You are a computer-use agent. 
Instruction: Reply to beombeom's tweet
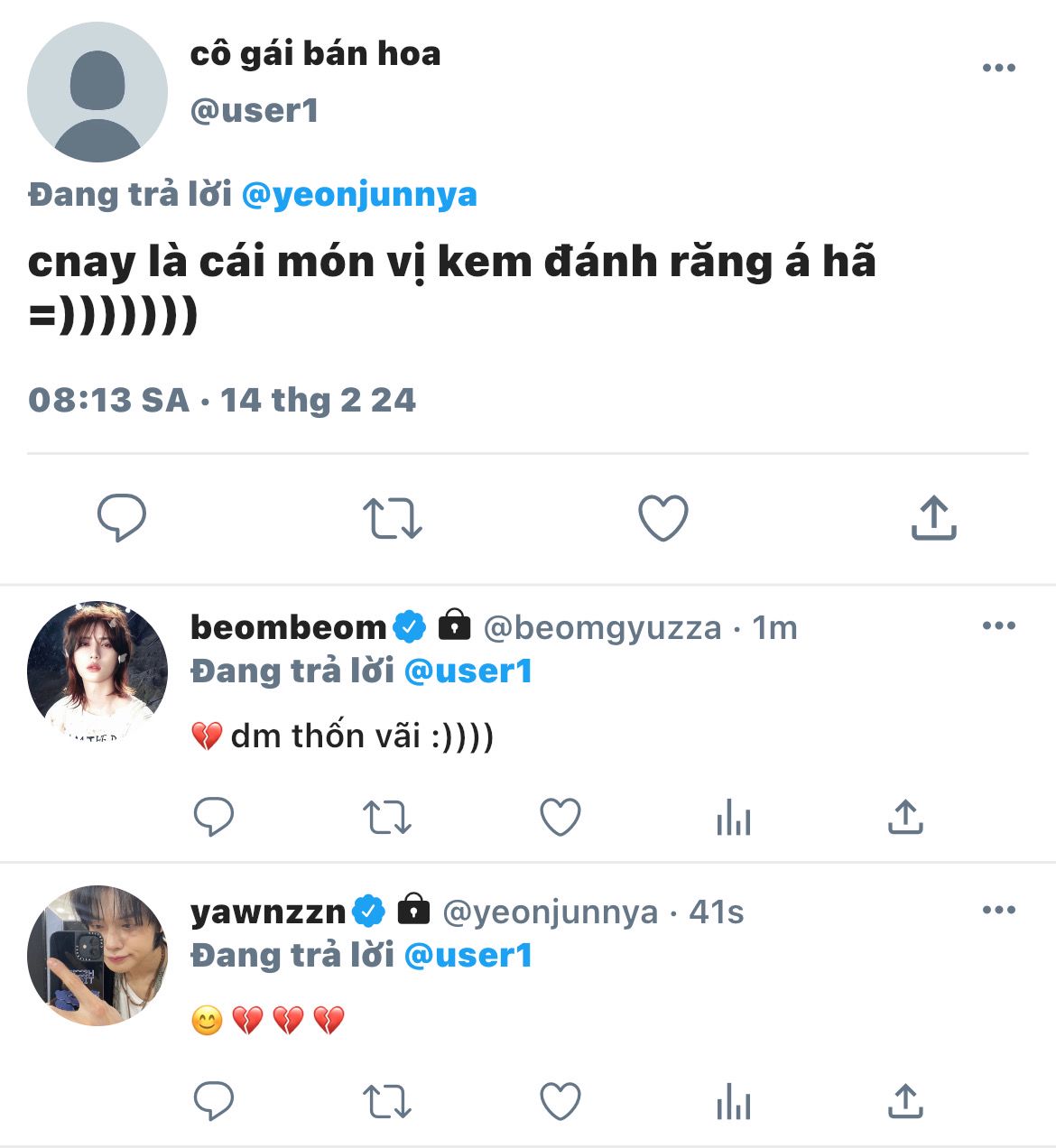point(214,818)
